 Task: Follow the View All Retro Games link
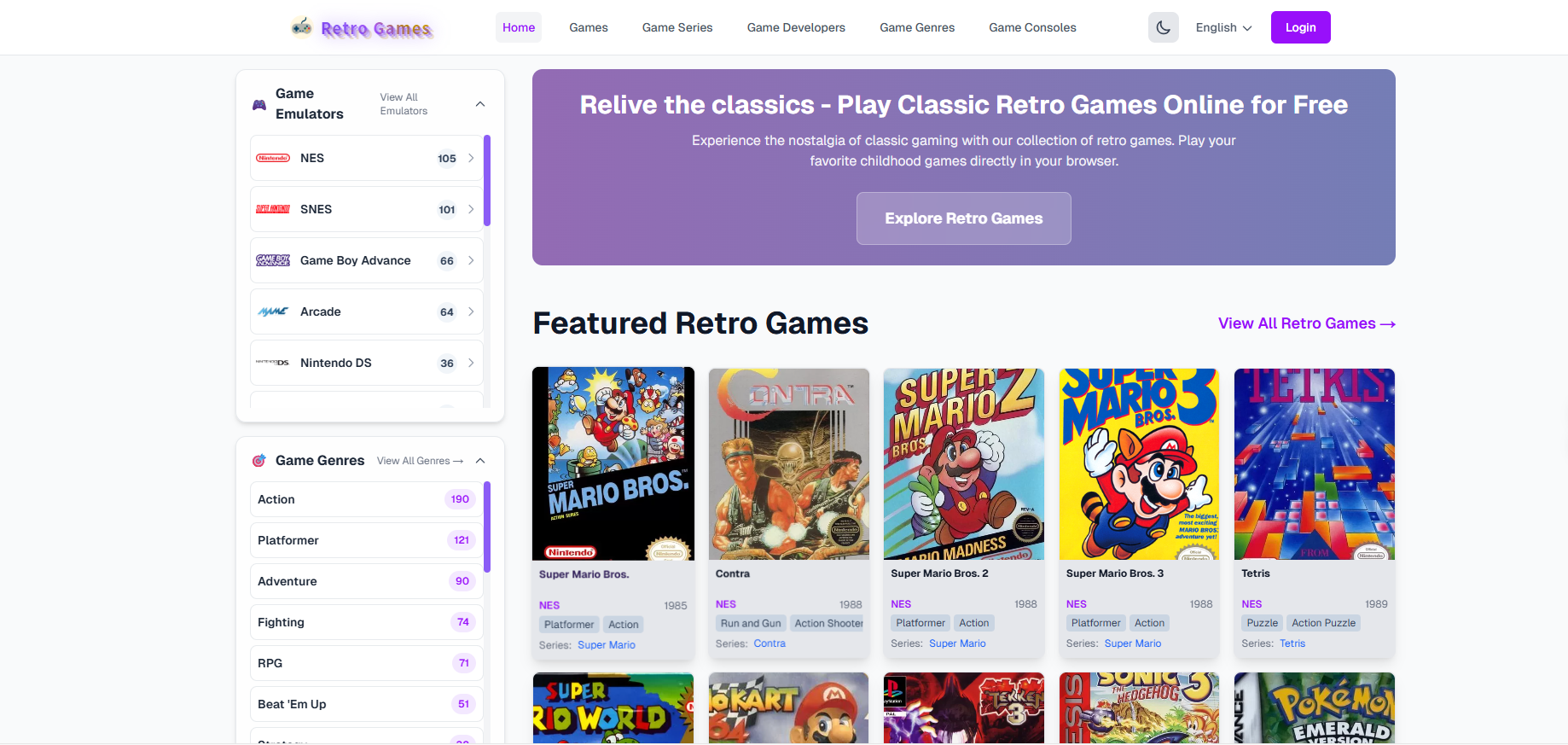tap(1307, 323)
